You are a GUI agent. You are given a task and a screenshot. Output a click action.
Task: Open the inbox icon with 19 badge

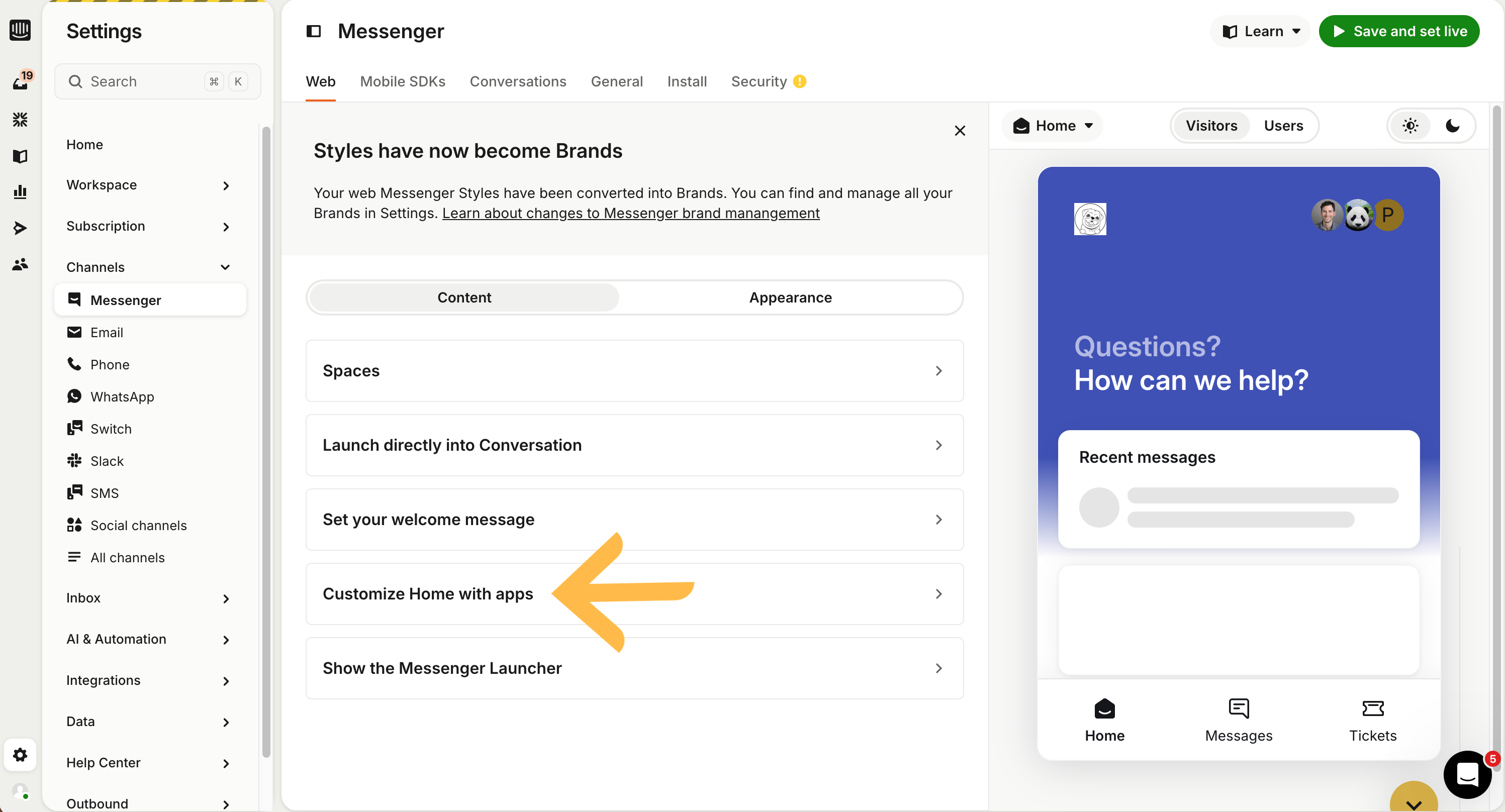click(21, 82)
